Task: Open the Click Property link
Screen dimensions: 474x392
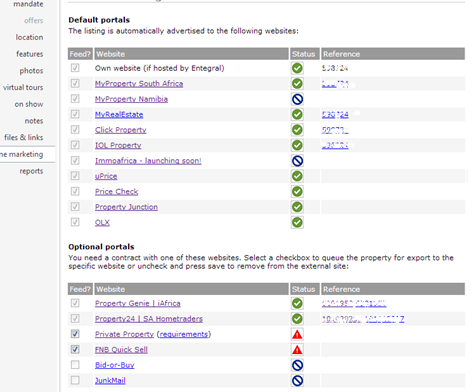Action: coord(121,130)
